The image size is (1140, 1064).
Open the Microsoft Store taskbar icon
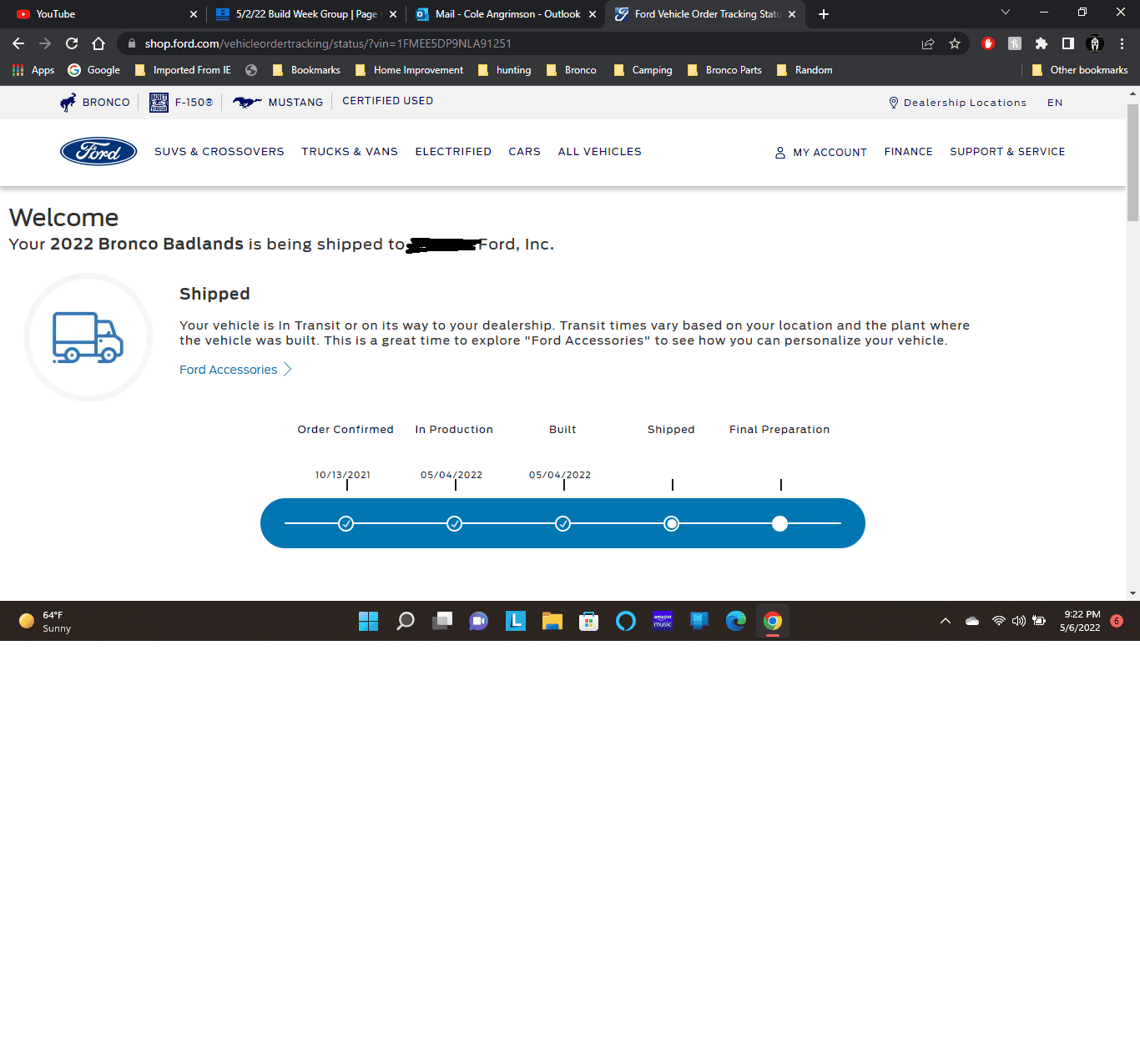click(589, 621)
